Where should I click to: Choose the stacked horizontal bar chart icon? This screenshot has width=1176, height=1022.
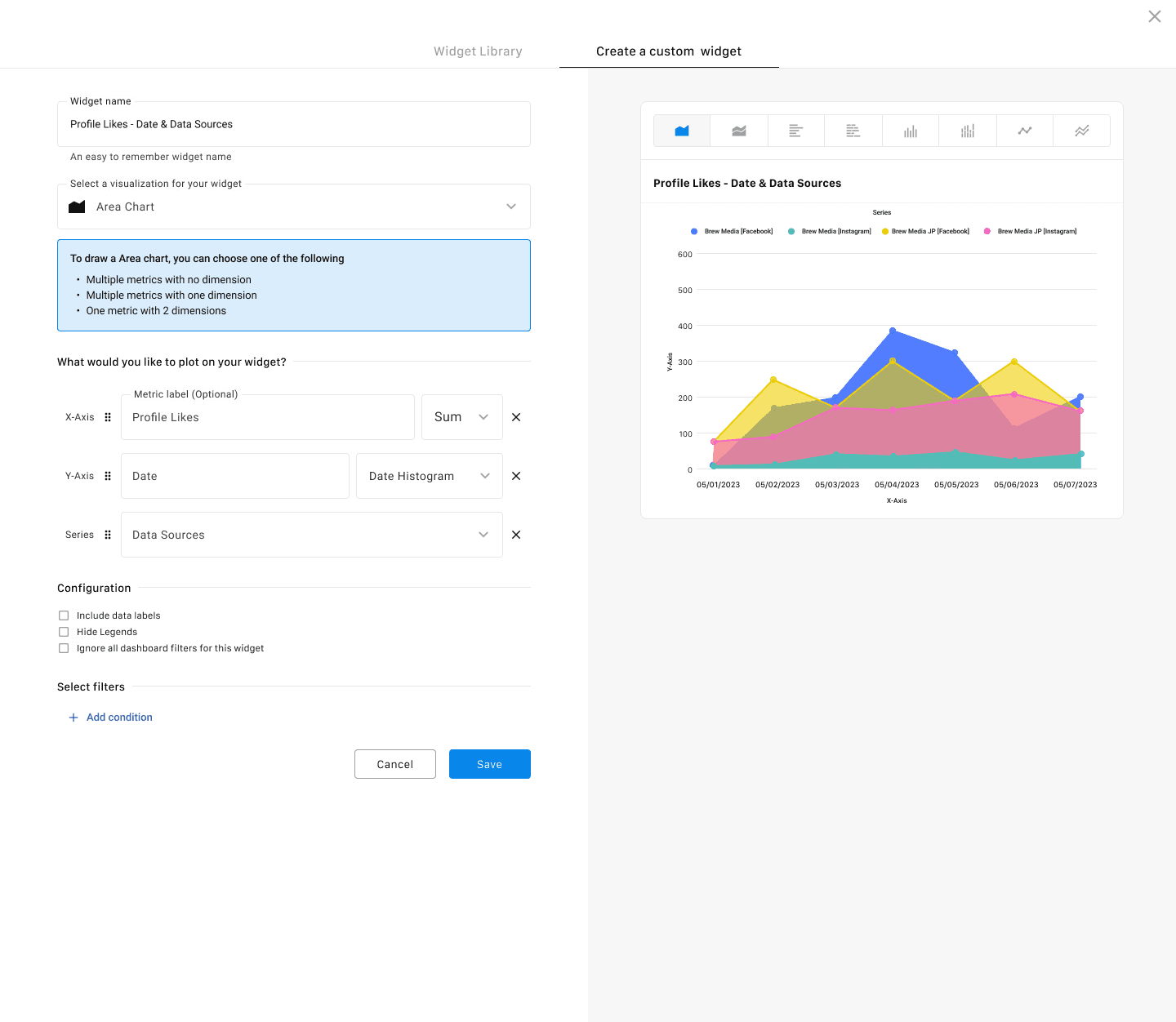point(853,131)
